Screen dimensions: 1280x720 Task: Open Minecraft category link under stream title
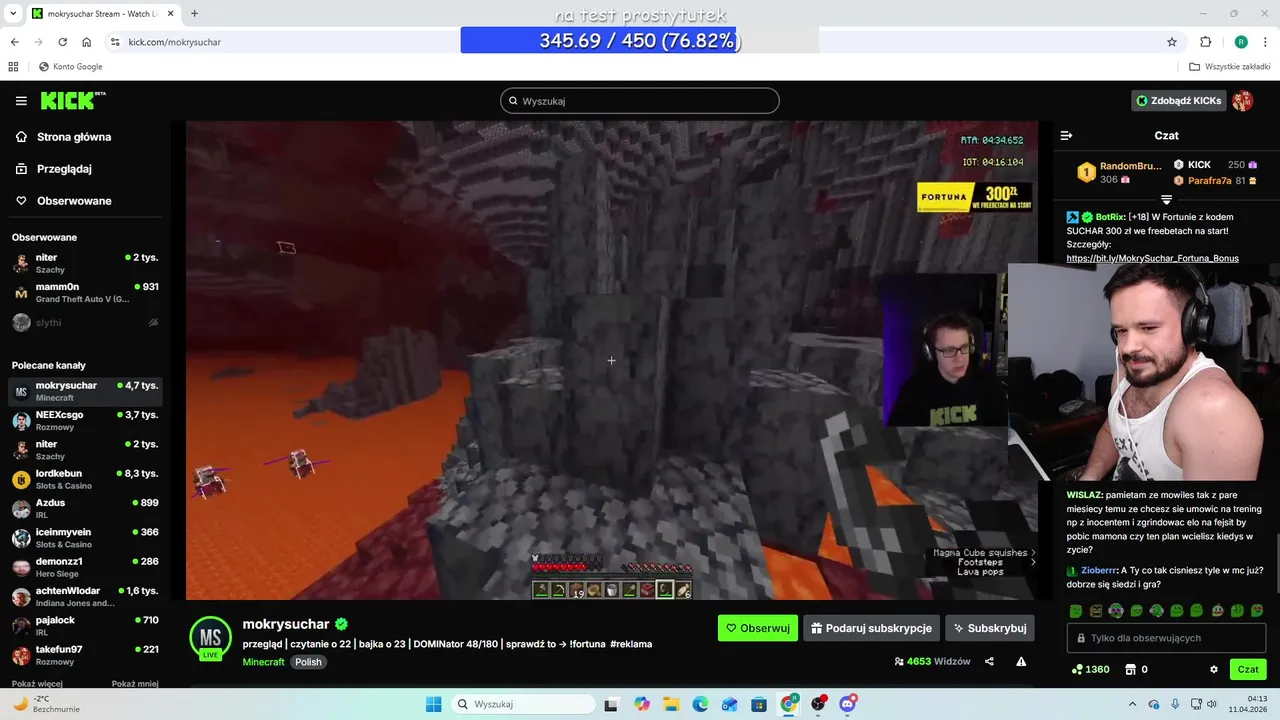263,662
